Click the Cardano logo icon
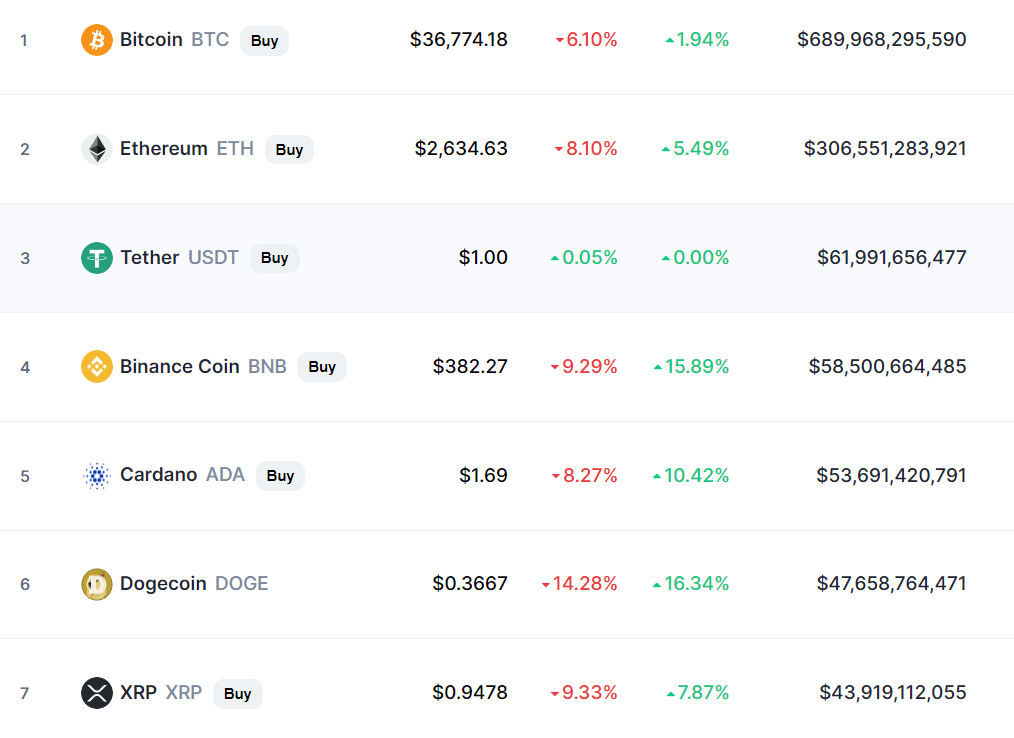Viewport: 1014px width, 738px height. (x=97, y=476)
